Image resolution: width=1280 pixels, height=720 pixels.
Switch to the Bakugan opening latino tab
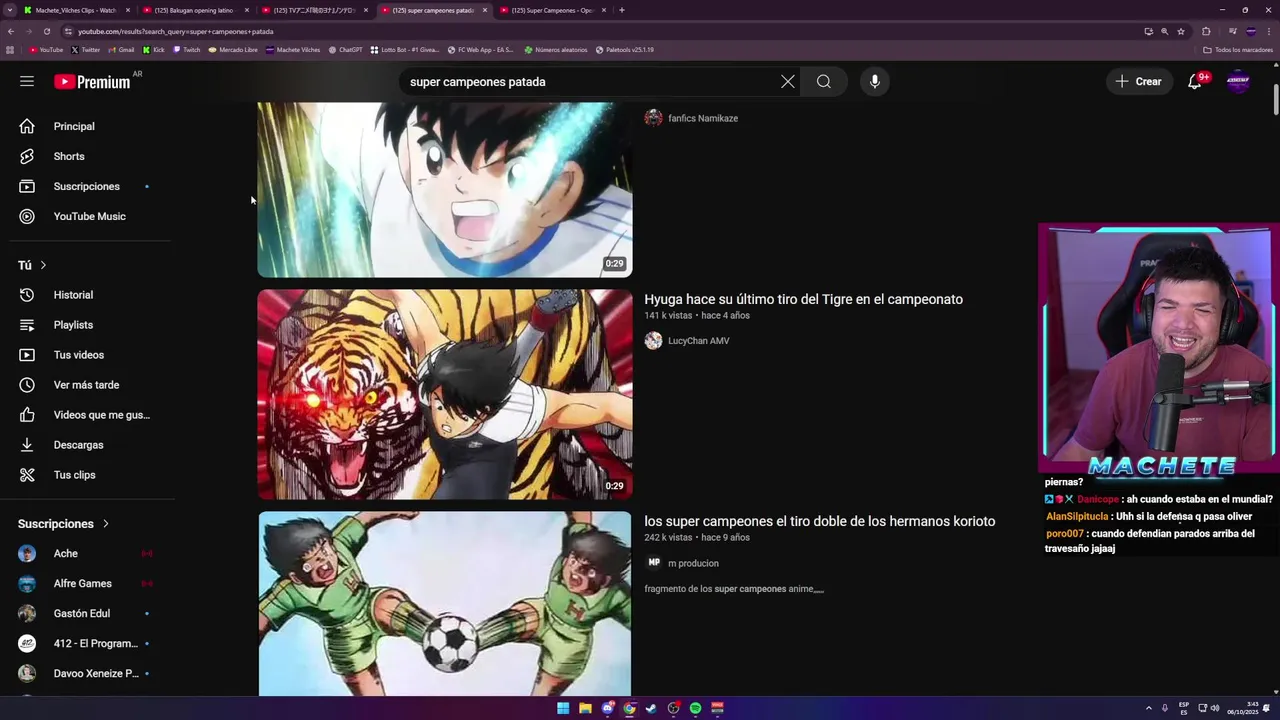click(194, 10)
